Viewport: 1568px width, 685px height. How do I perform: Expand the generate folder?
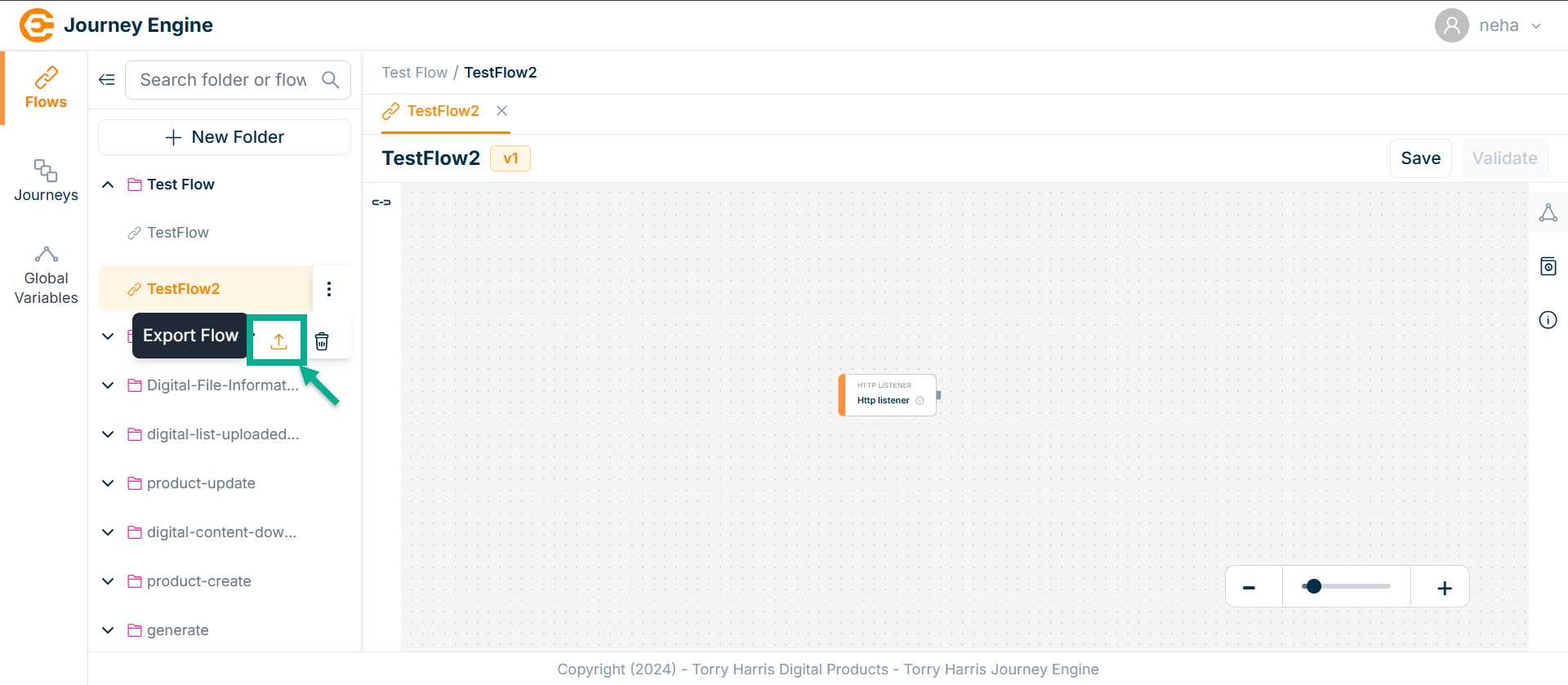click(x=108, y=630)
